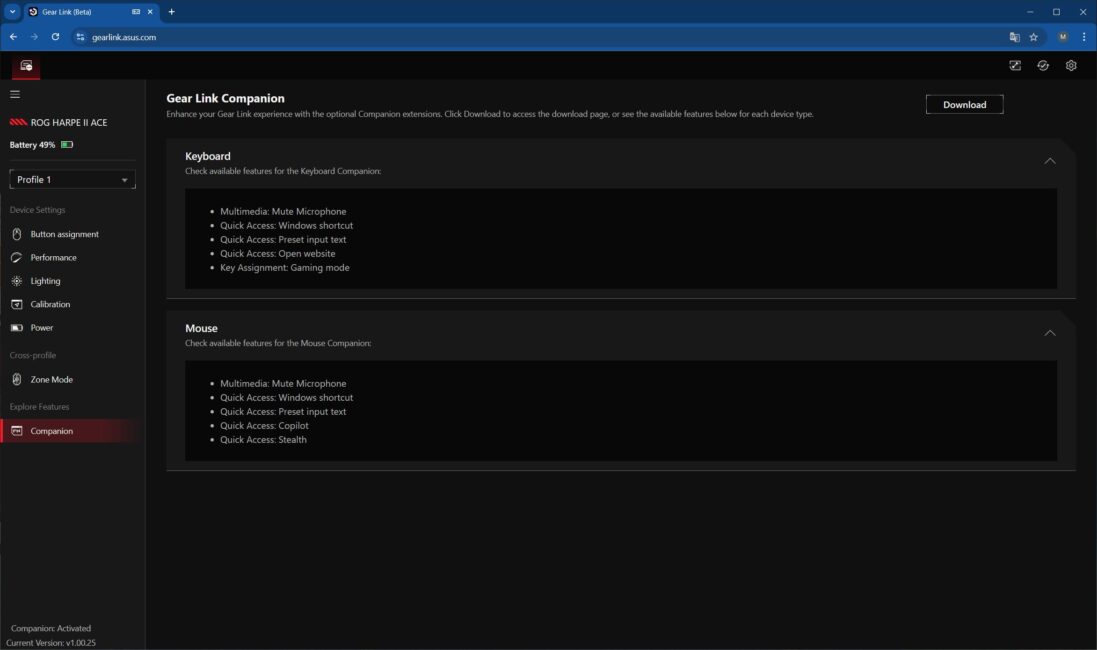Click the Mouse section title
Viewport: 1097px width, 650px height.
(201, 328)
